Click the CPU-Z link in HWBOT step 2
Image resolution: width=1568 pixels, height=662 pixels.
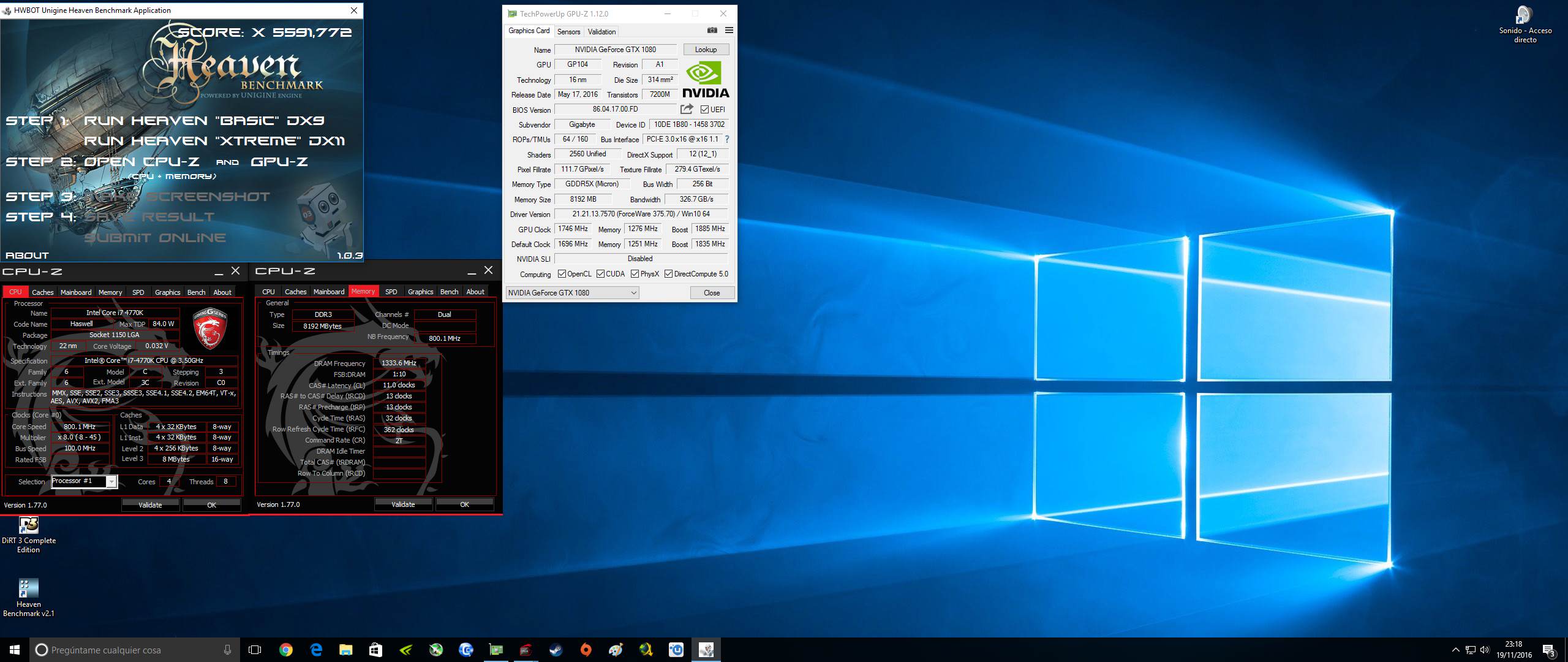pos(141,162)
